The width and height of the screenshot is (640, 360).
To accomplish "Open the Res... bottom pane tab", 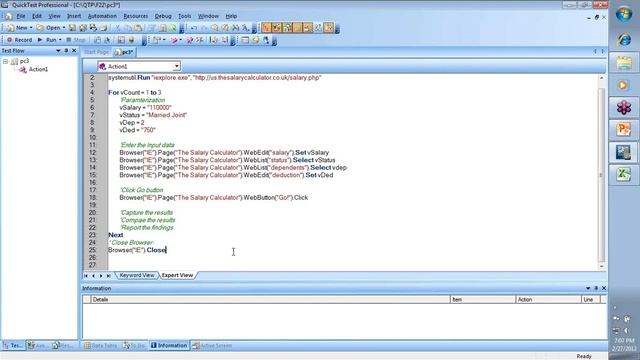I will coord(63,345).
